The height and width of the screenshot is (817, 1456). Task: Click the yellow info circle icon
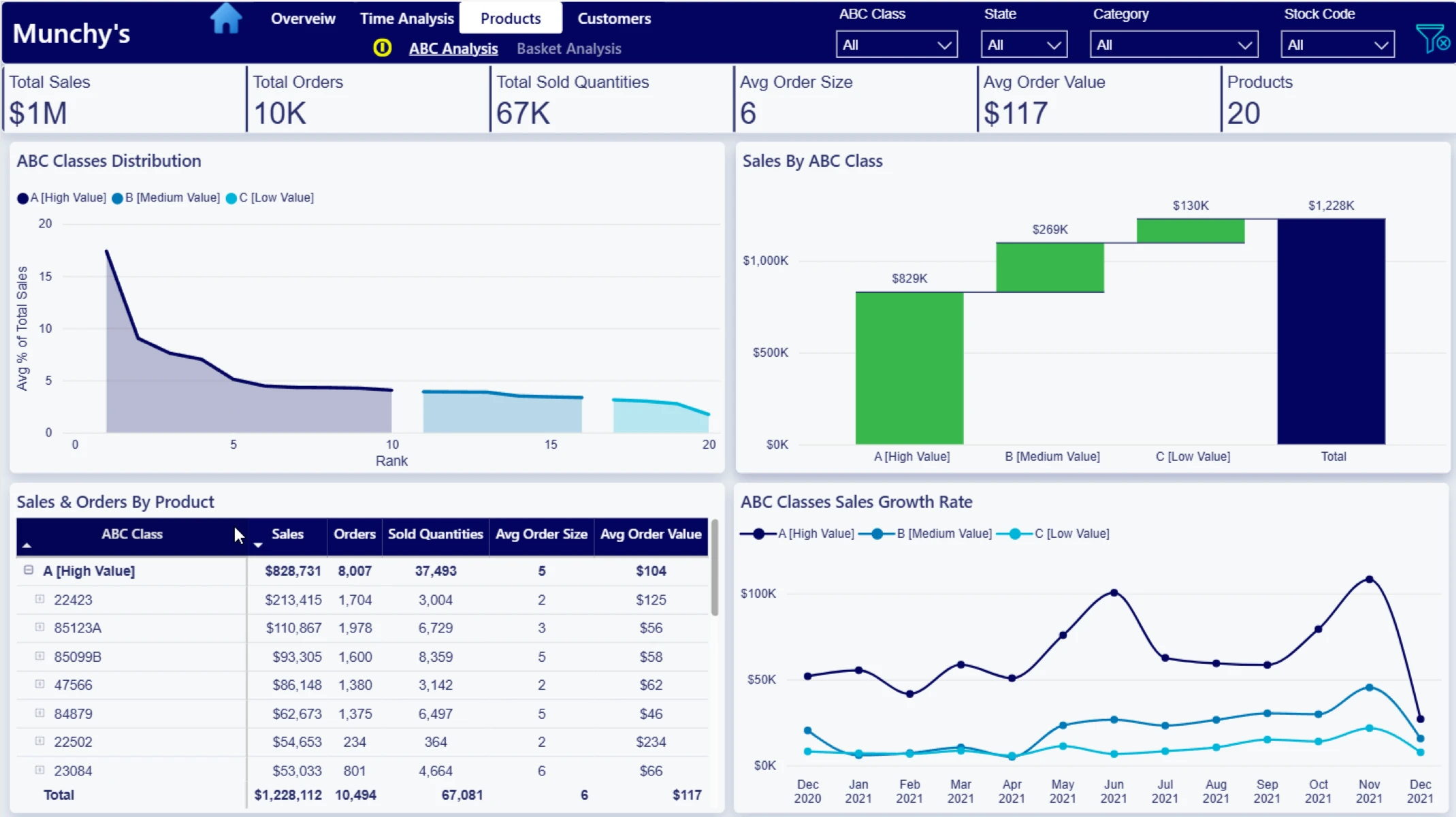pos(382,48)
